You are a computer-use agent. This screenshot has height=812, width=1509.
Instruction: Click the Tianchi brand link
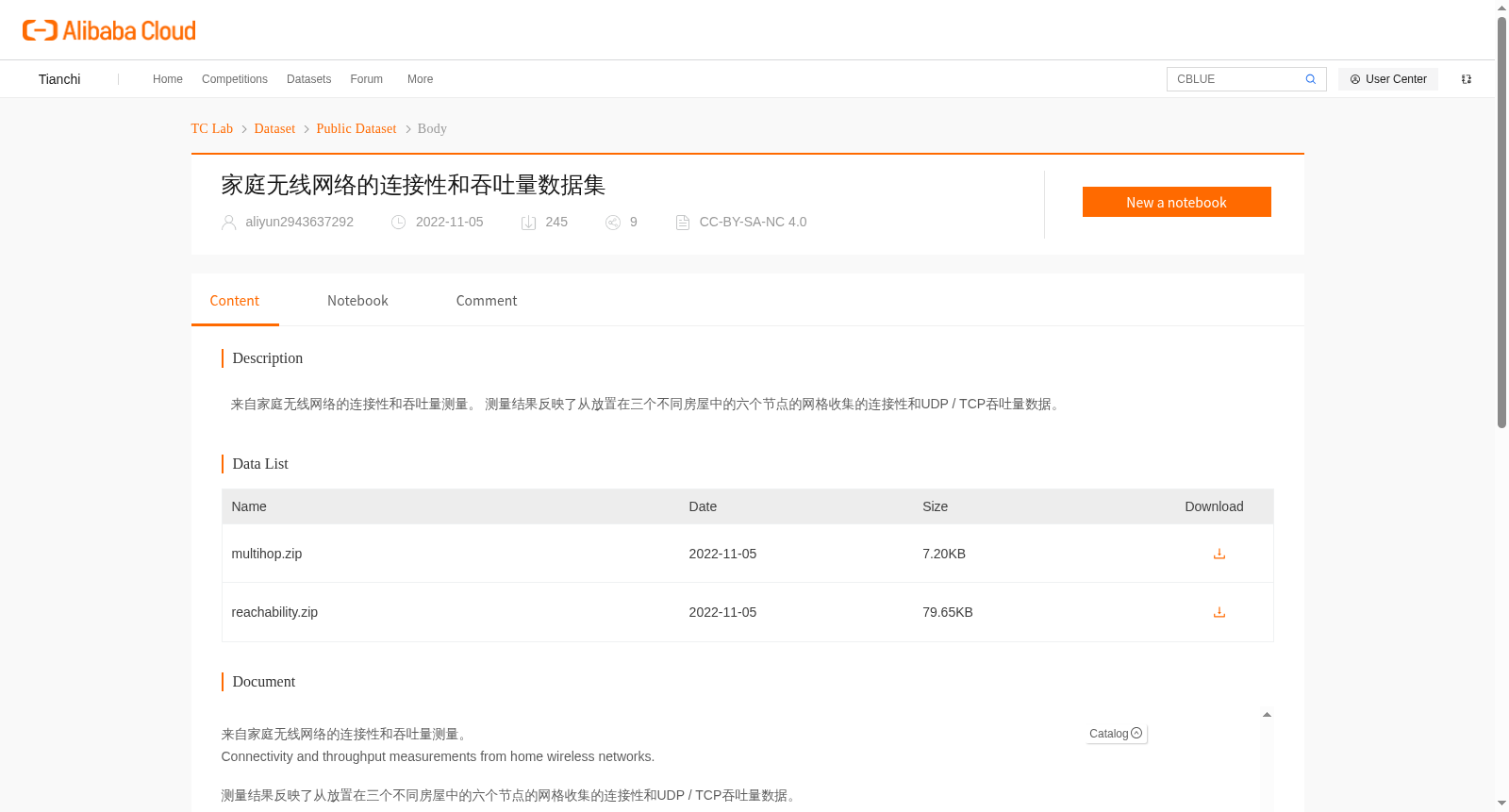59,79
